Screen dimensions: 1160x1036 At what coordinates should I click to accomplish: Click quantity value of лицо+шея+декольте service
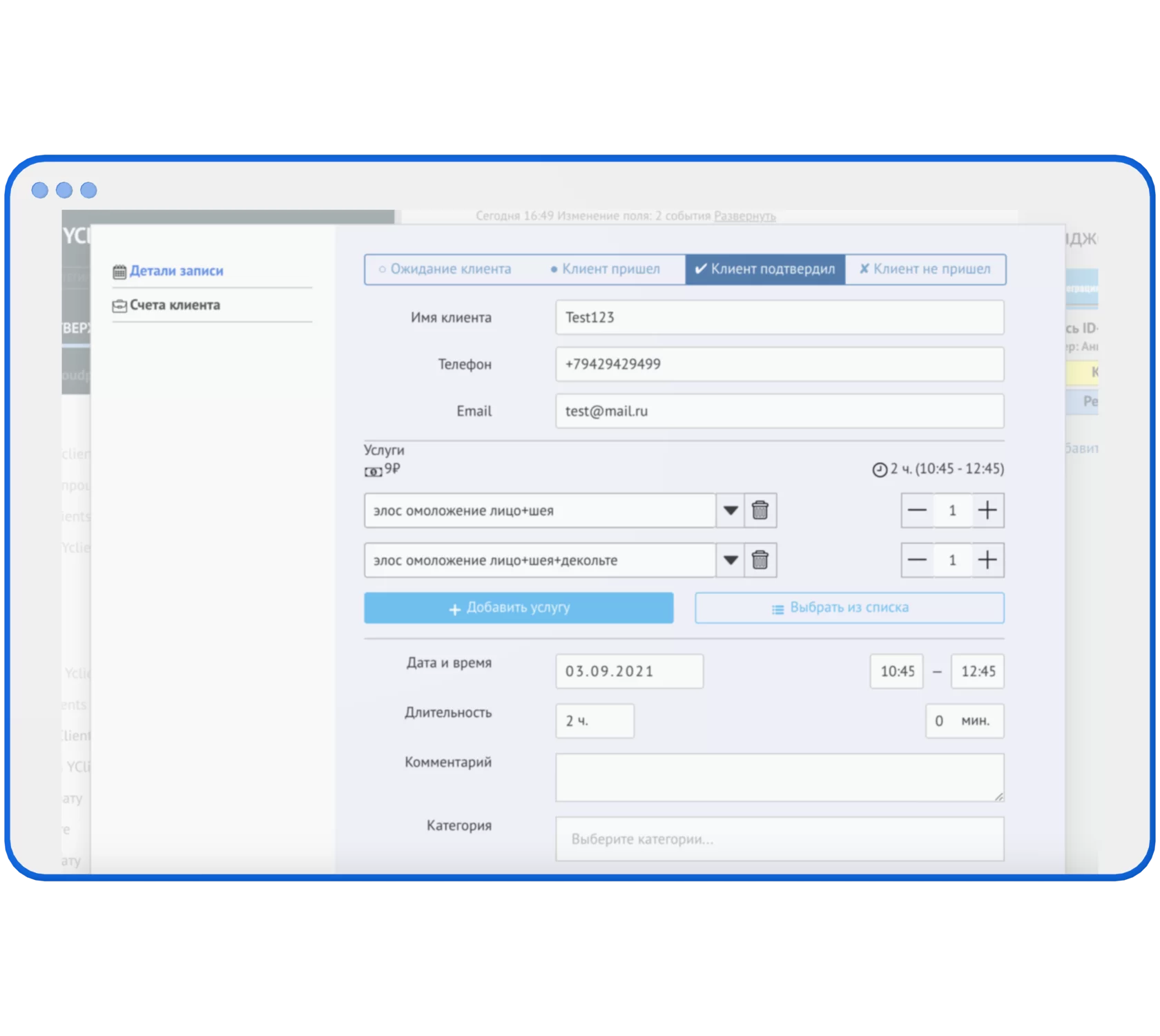point(953,560)
